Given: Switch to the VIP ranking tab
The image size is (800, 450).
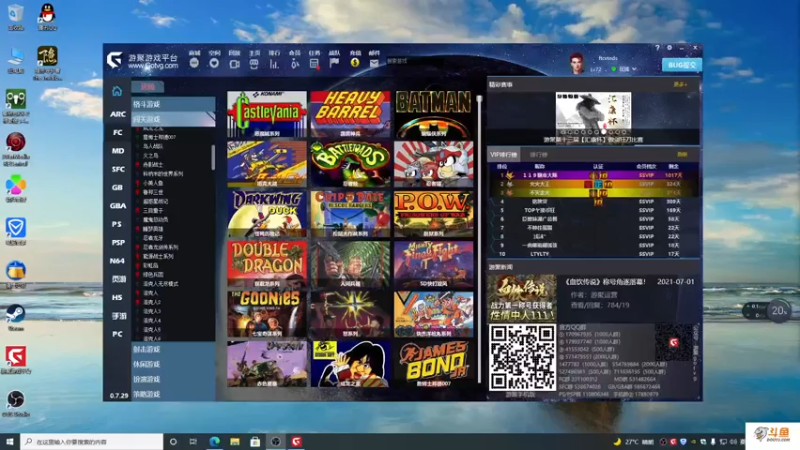Looking at the screenshot, I should pos(504,155).
